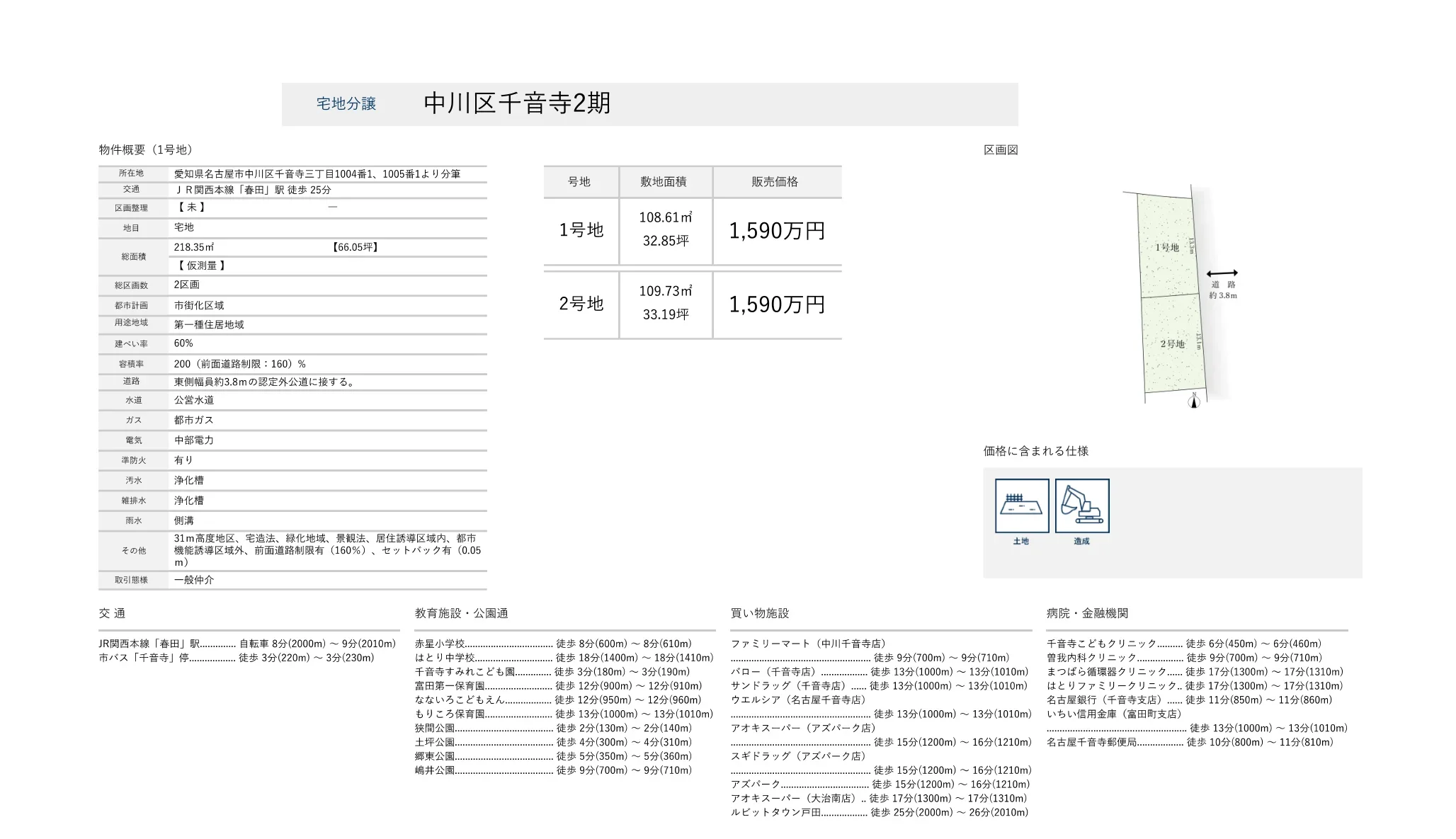Click the 【 未 】 value
Viewport: 1456px width, 839px height.
pos(191,207)
